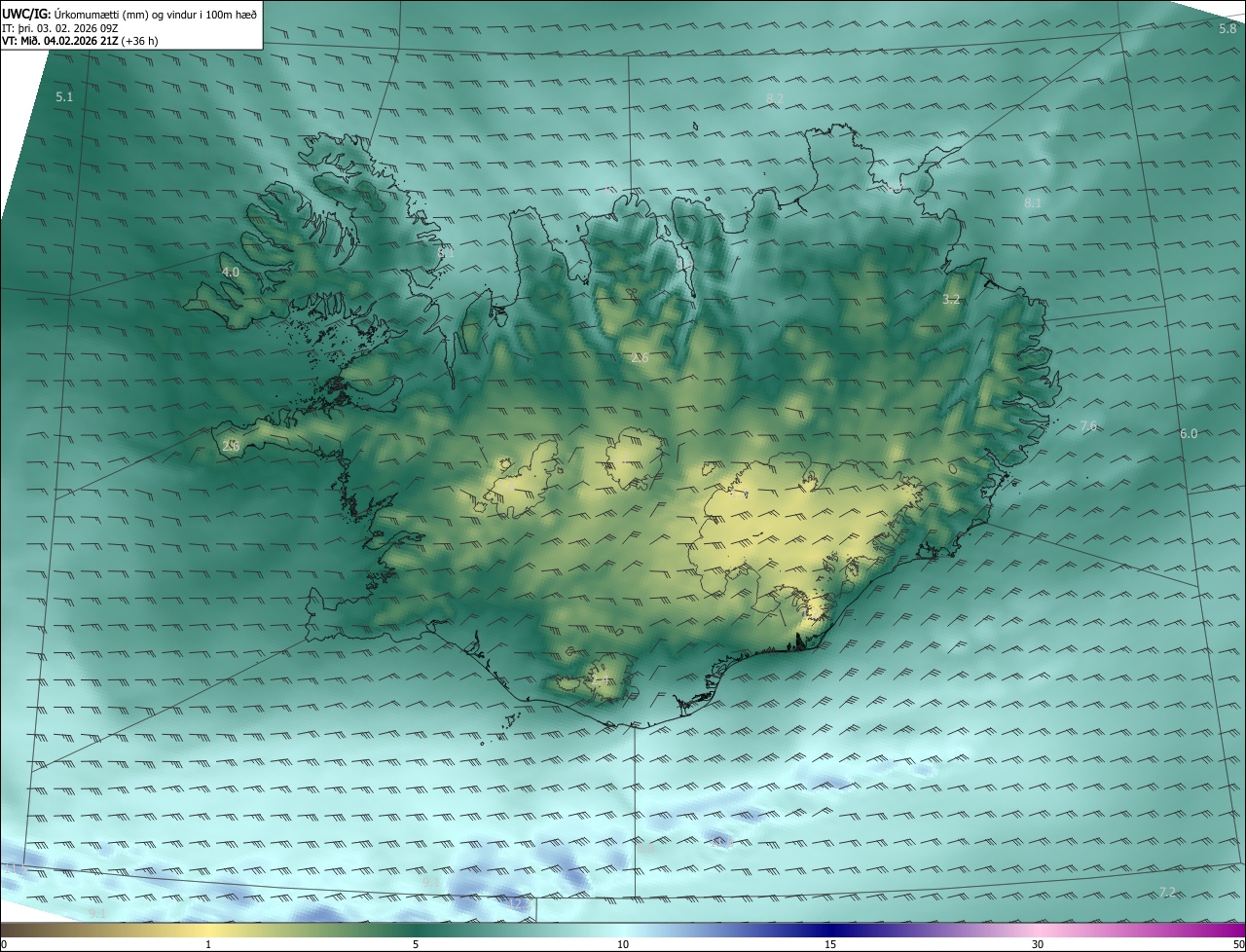Image resolution: width=1246 pixels, height=952 pixels.
Task: Click the "4.0" value label on the map
Action: point(230,273)
